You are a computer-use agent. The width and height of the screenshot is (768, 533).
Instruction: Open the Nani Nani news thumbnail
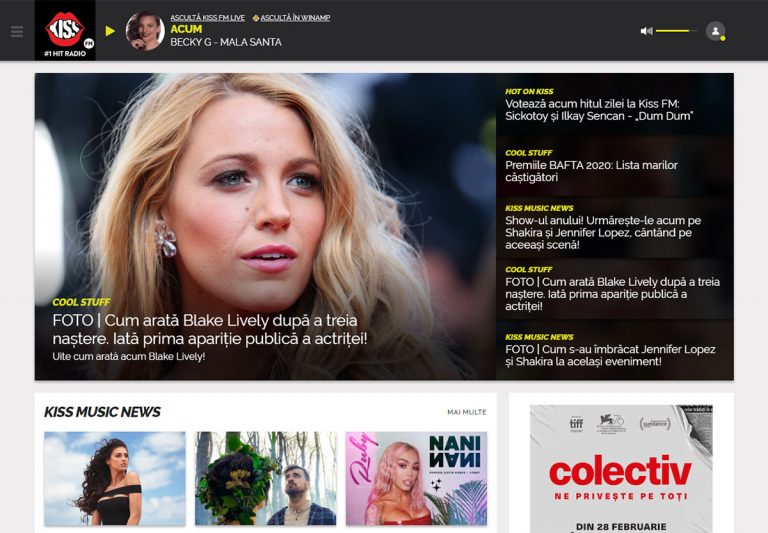416,478
